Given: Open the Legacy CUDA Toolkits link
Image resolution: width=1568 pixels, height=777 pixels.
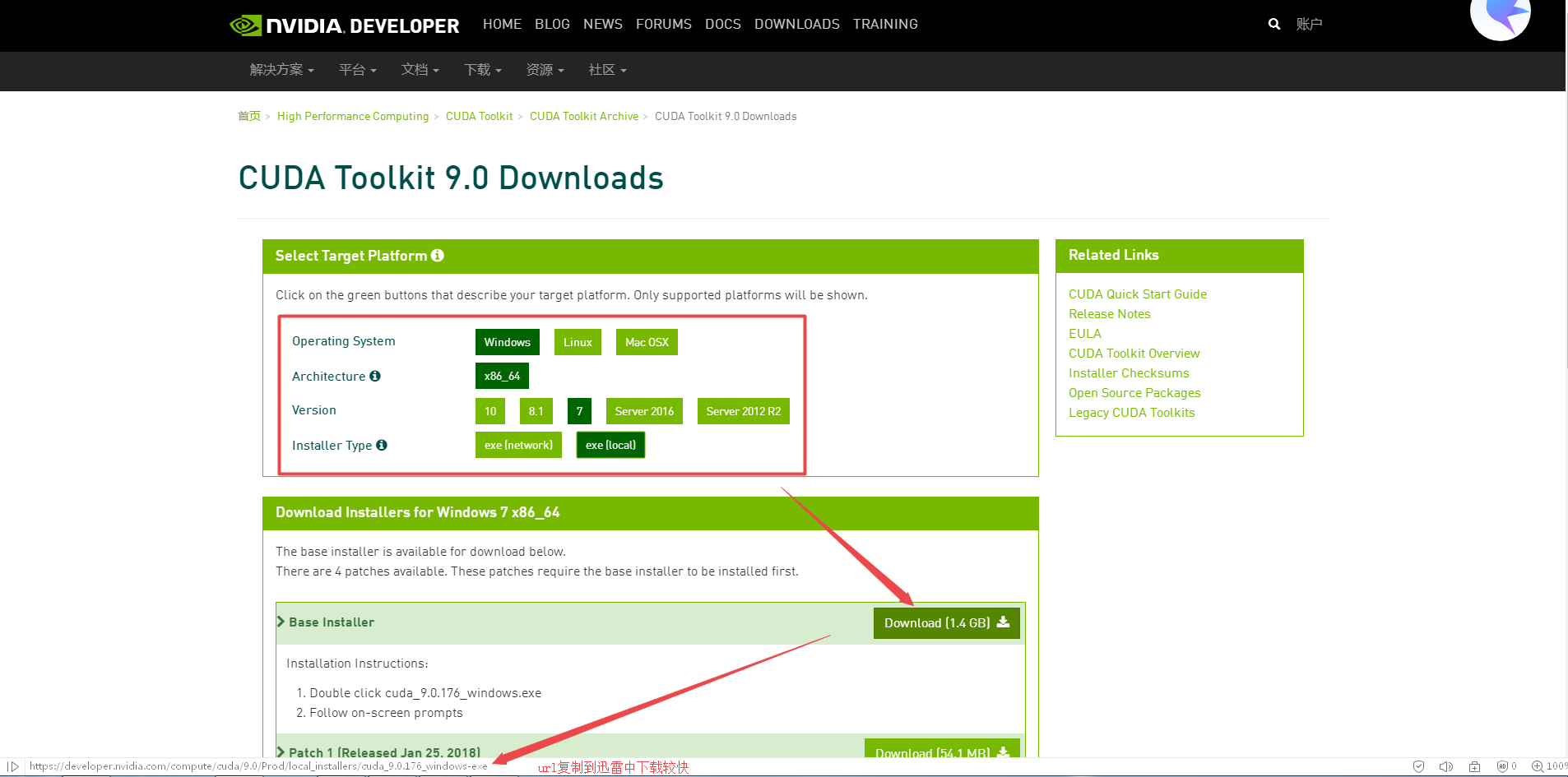Looking at the screenshot, I should (x=1132, y=413).
